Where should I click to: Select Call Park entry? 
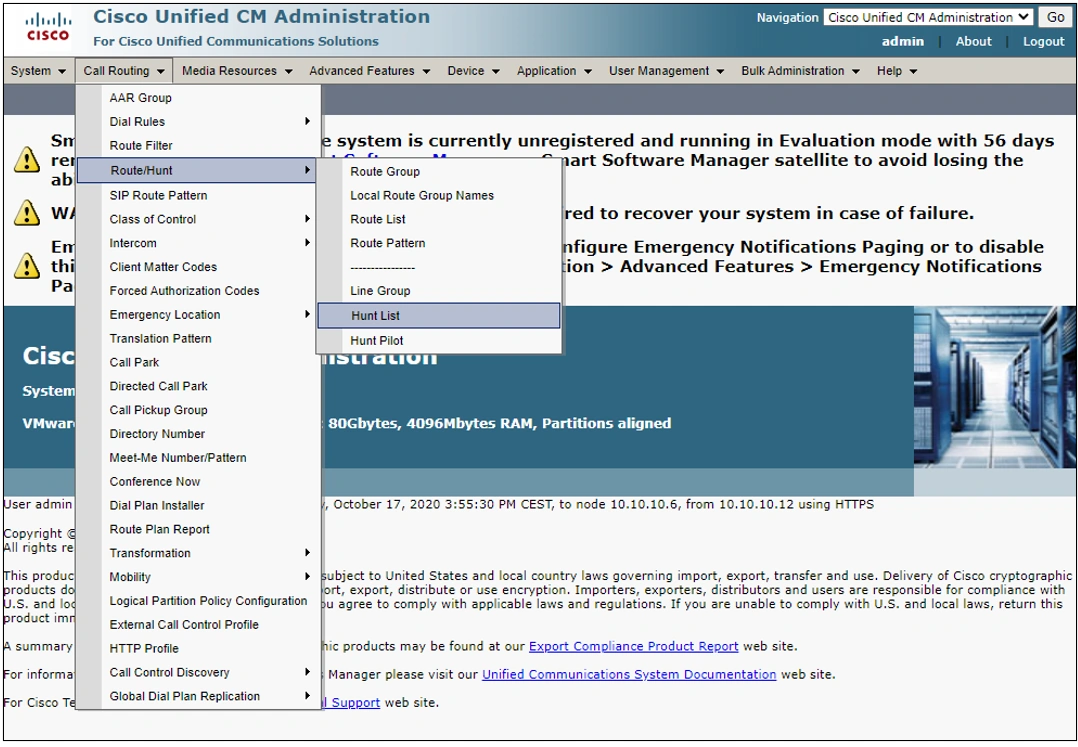197,362
